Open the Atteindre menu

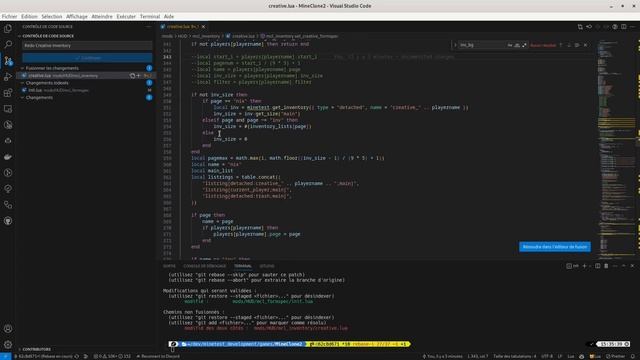pos(102,16)
